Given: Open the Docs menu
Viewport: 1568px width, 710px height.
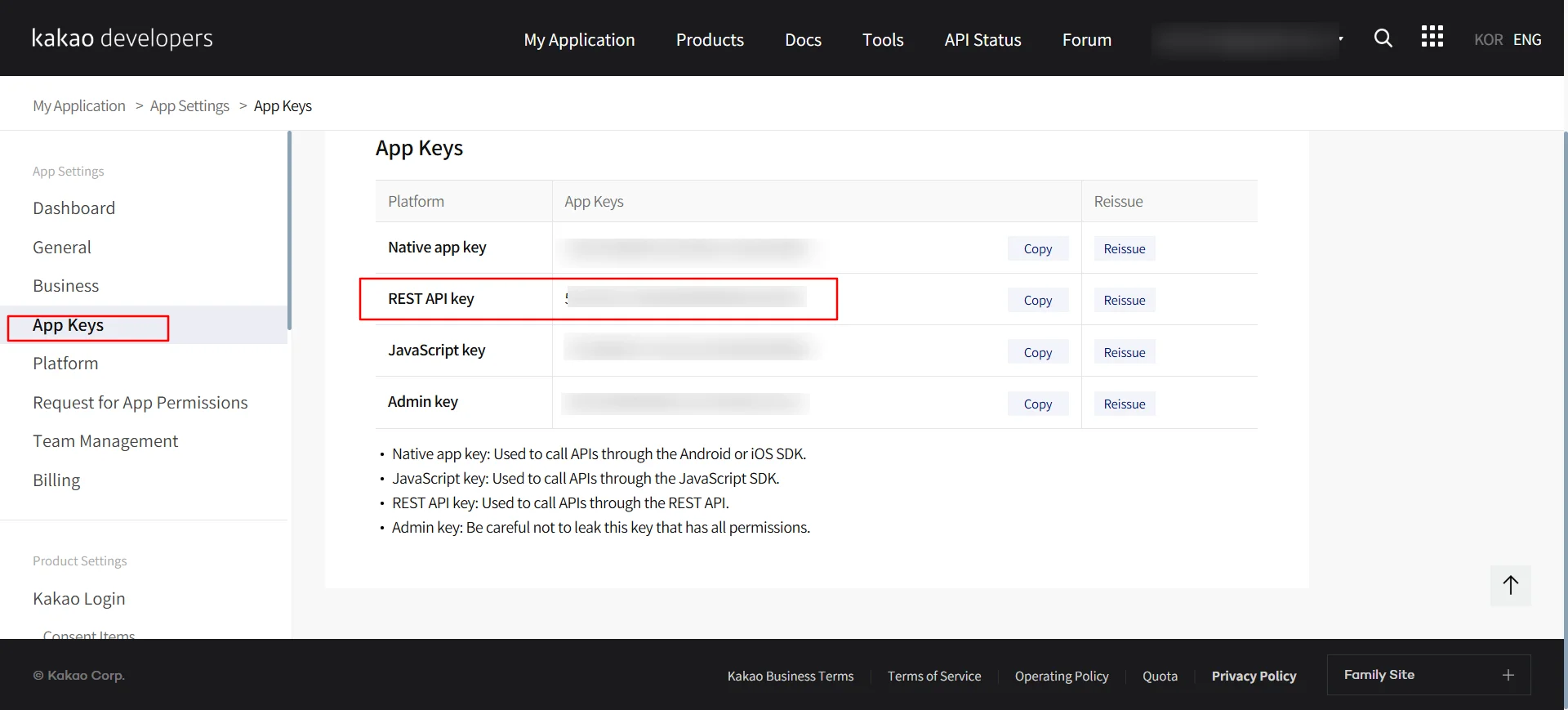Looking at the screenshot, I should click(x=803, y=40).
